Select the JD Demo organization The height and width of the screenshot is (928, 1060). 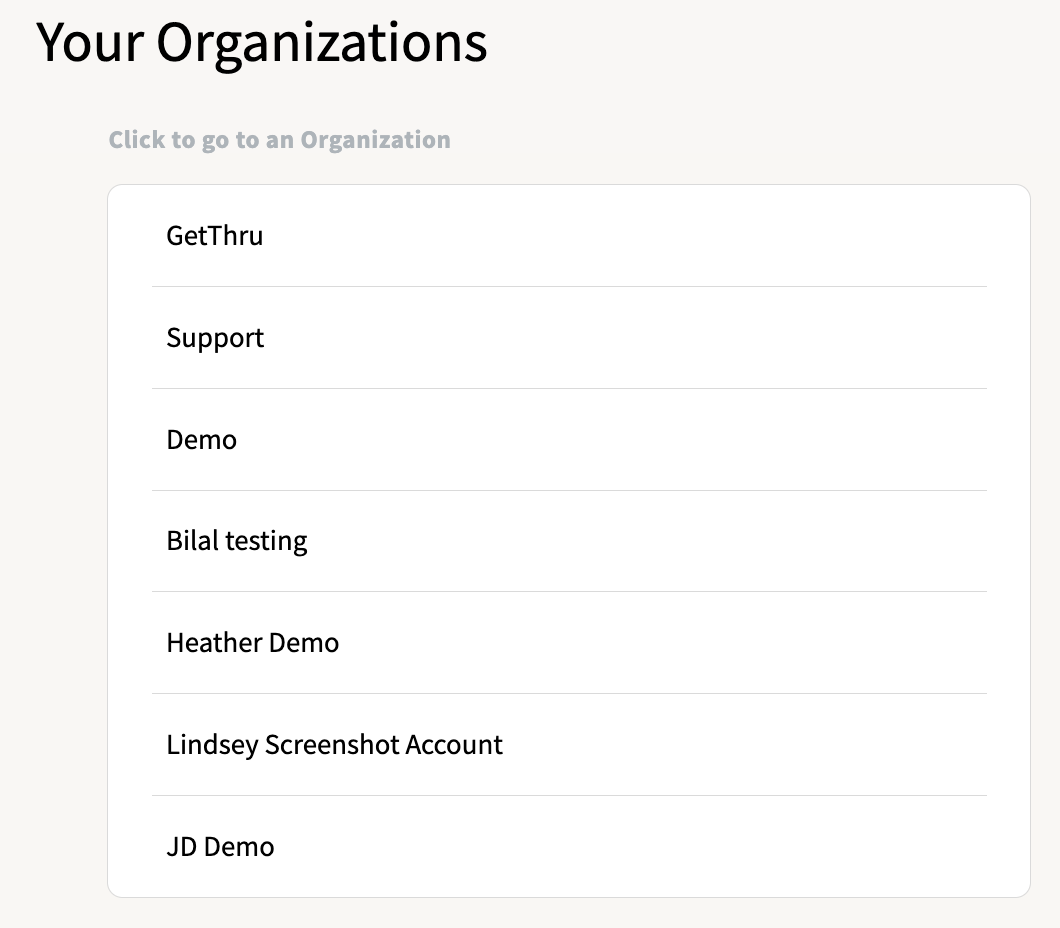(569, 847)
